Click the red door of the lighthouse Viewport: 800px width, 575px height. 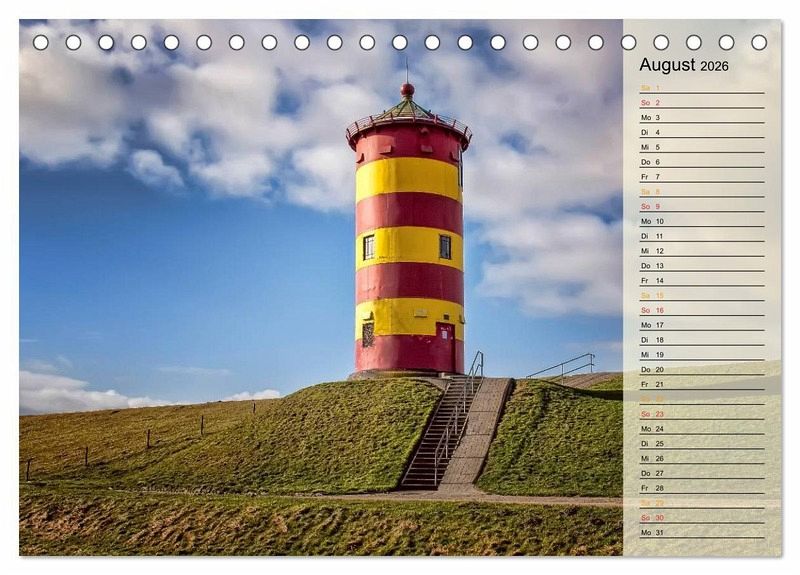coord(445,346)
